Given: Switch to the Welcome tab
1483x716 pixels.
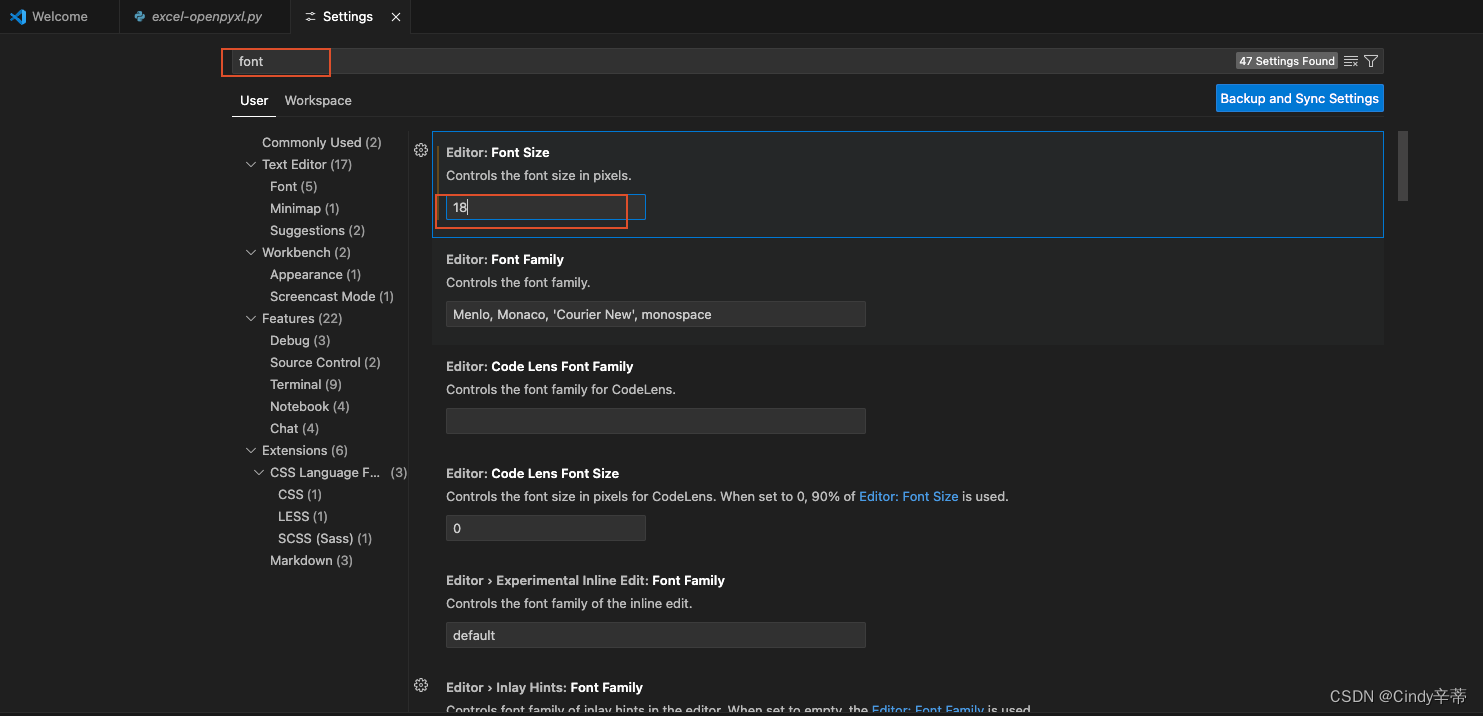Looking at the screenshot, I should [x=59, y=17].
